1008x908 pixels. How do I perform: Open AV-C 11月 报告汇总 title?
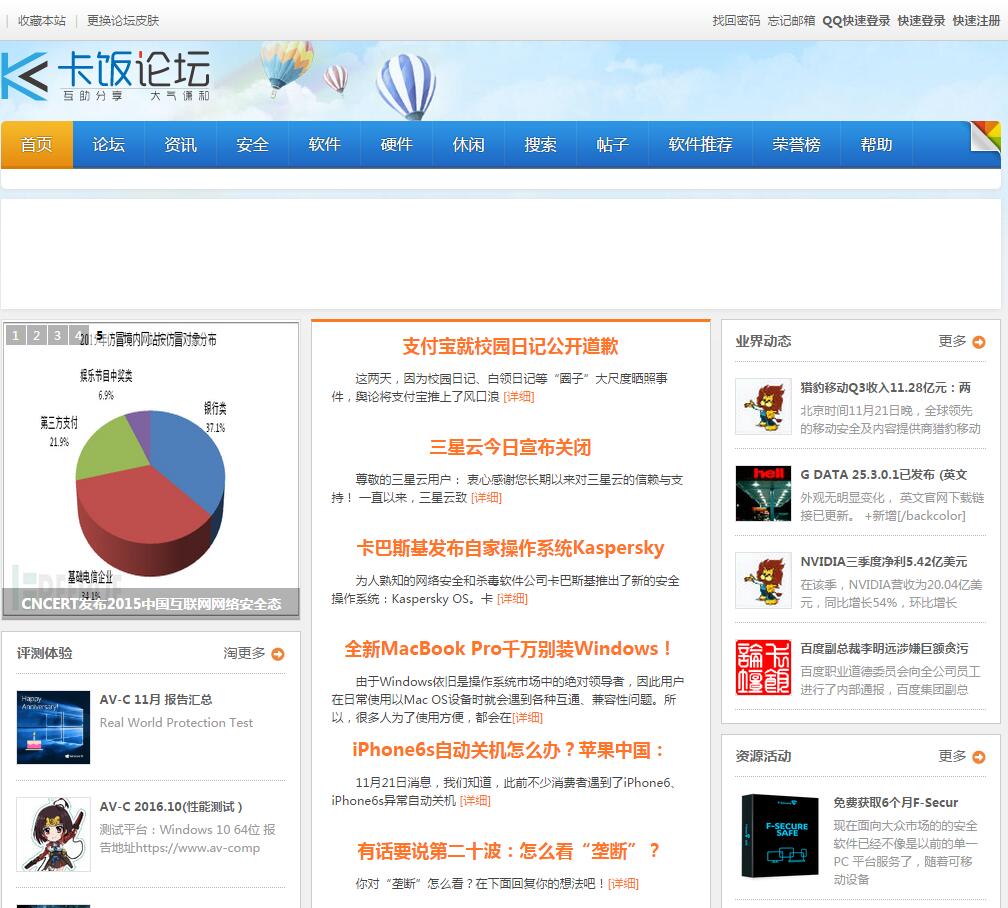(x=156, y=700)
